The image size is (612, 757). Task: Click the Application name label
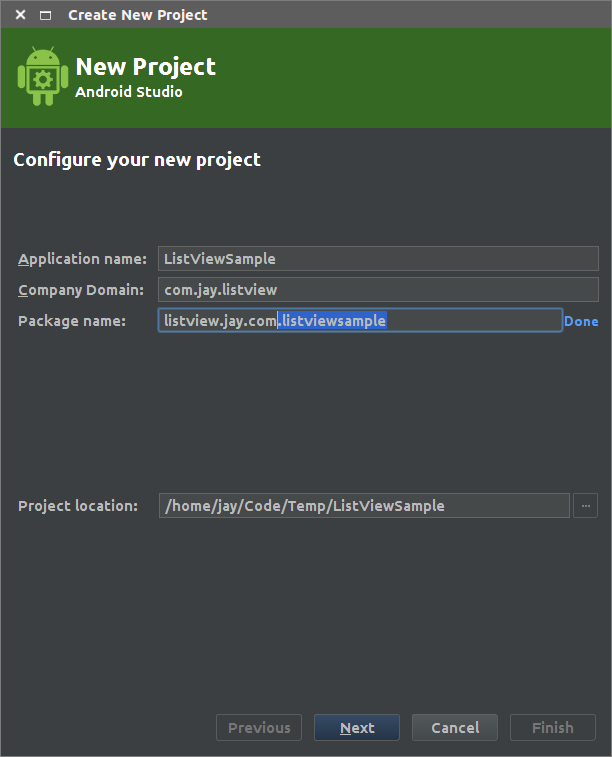(x=82, y=259)
